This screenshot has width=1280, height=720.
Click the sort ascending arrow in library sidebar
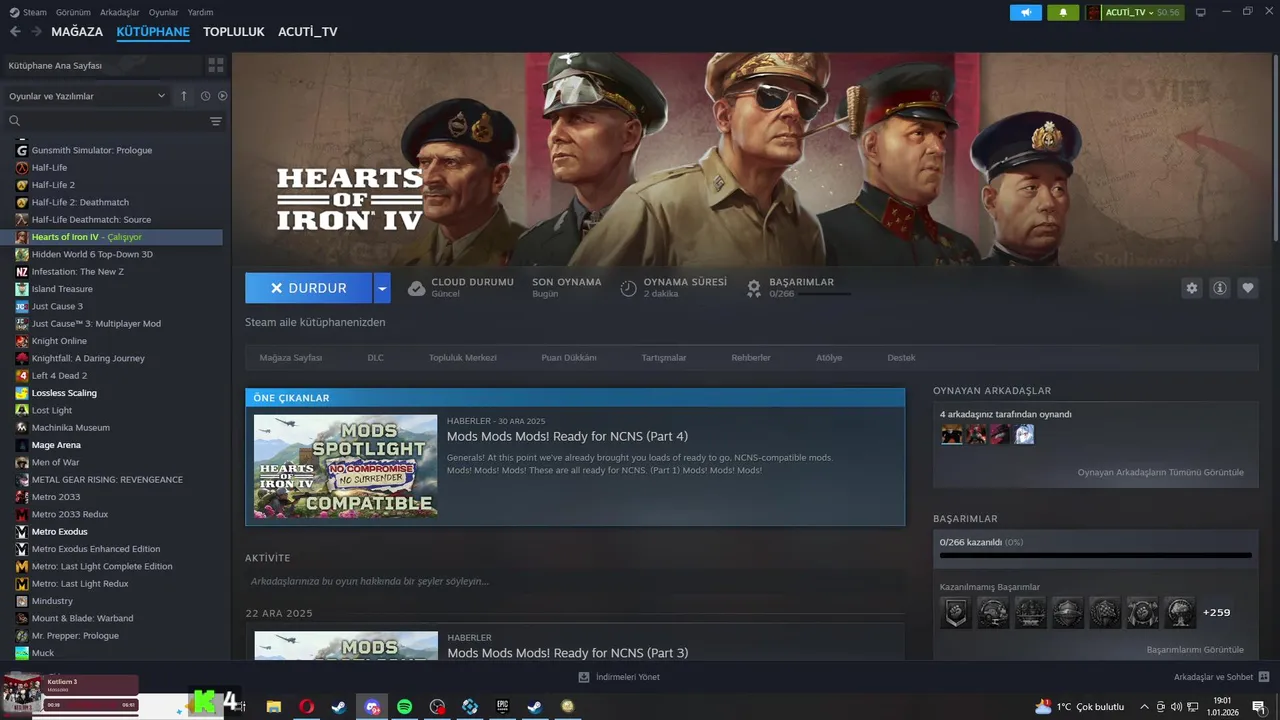click(184, 96)
